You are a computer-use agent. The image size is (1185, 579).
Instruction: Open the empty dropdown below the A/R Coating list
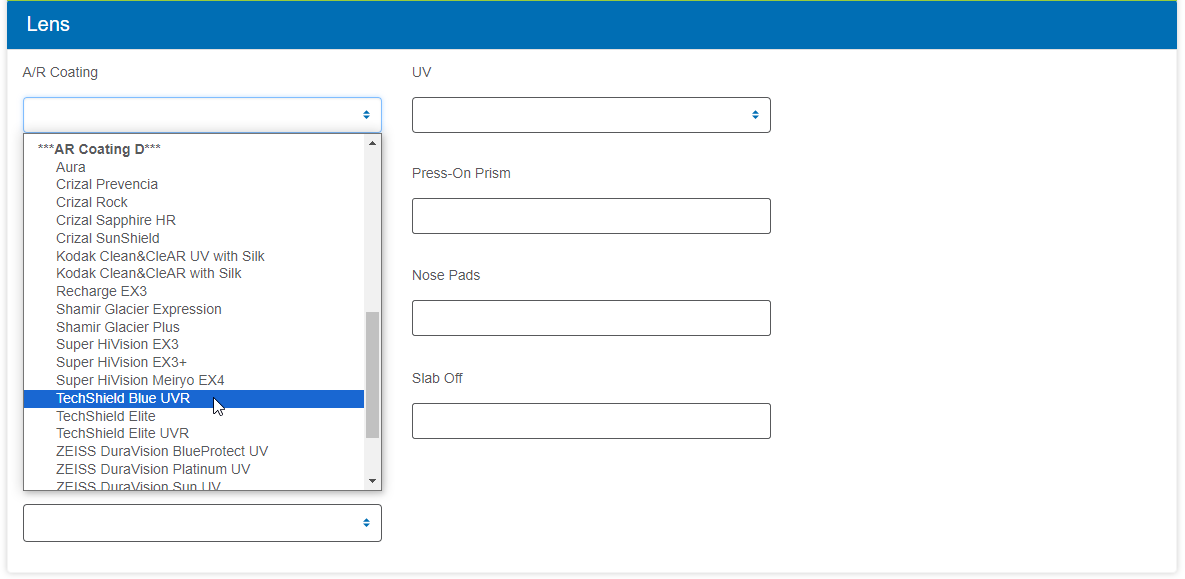pyautogui.click(x=202, y=523)
